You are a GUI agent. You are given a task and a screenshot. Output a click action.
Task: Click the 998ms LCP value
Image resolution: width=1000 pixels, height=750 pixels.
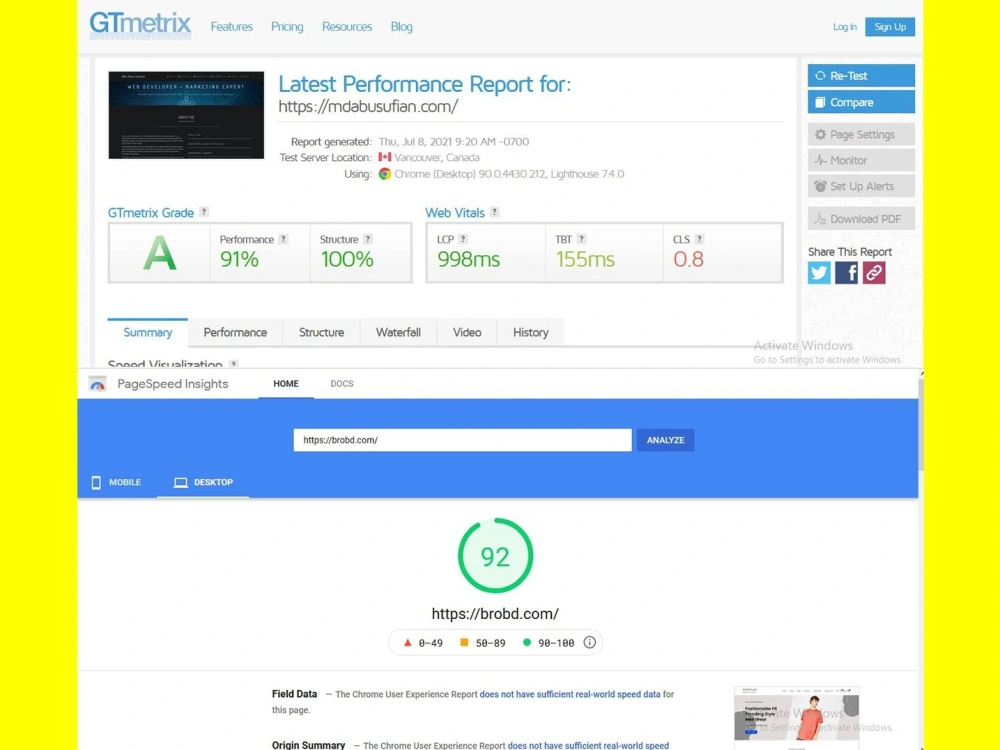pos(468,259)
